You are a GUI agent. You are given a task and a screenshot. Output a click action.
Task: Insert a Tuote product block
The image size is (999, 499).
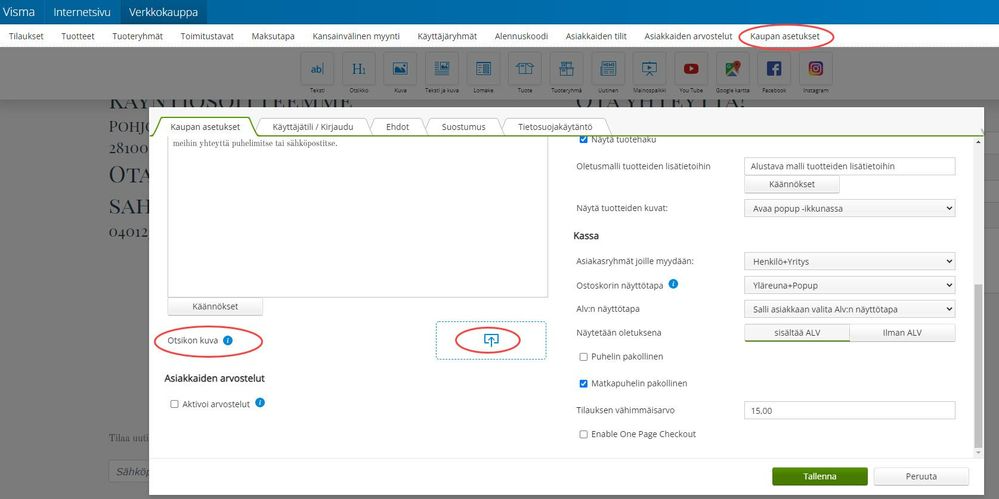pos(524,69)
